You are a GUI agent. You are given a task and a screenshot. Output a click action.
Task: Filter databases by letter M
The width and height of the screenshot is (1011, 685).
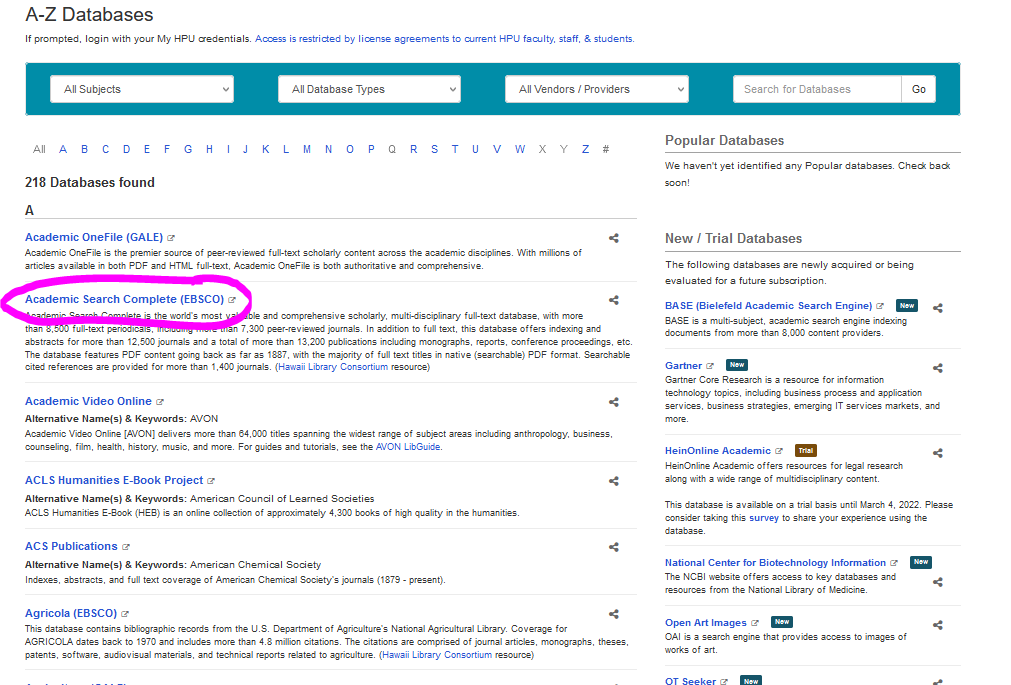click(x=307, y=149)
